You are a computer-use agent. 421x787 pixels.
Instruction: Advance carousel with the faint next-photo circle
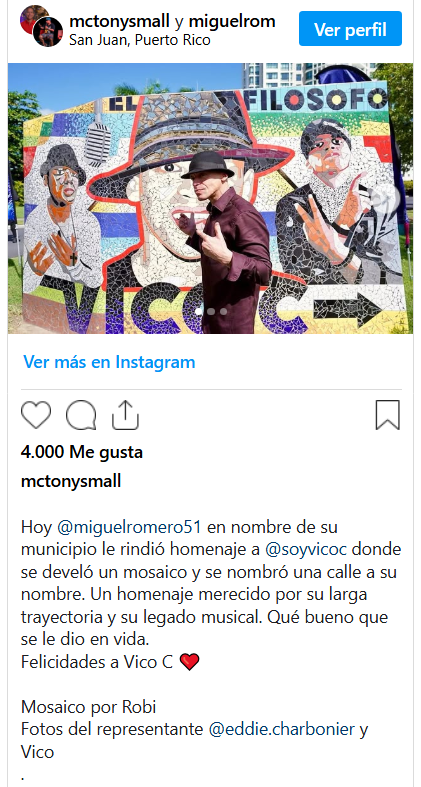[390, 198]
